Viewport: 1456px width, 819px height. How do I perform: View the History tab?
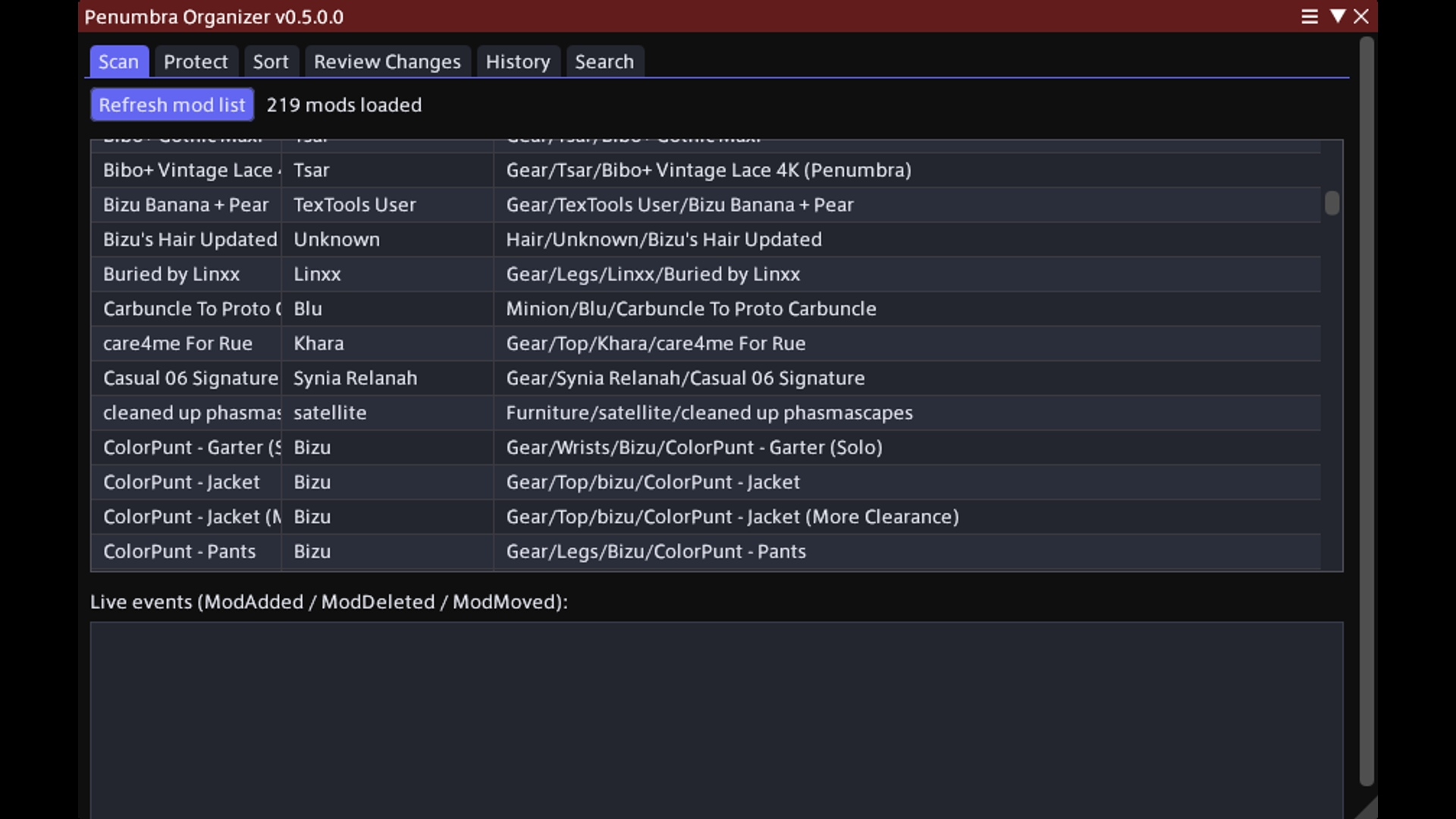(x=518, y=61)
